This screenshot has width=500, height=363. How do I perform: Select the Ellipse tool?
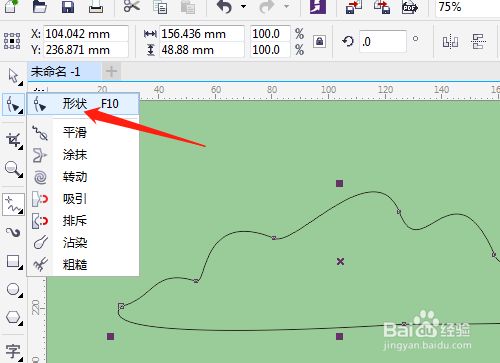[x=14, y=289]
